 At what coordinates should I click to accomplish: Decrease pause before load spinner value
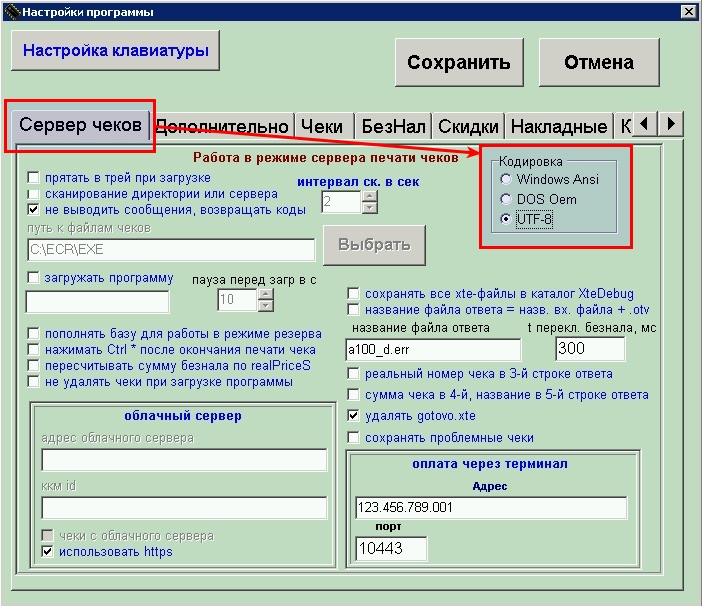[x=265, y=305]
